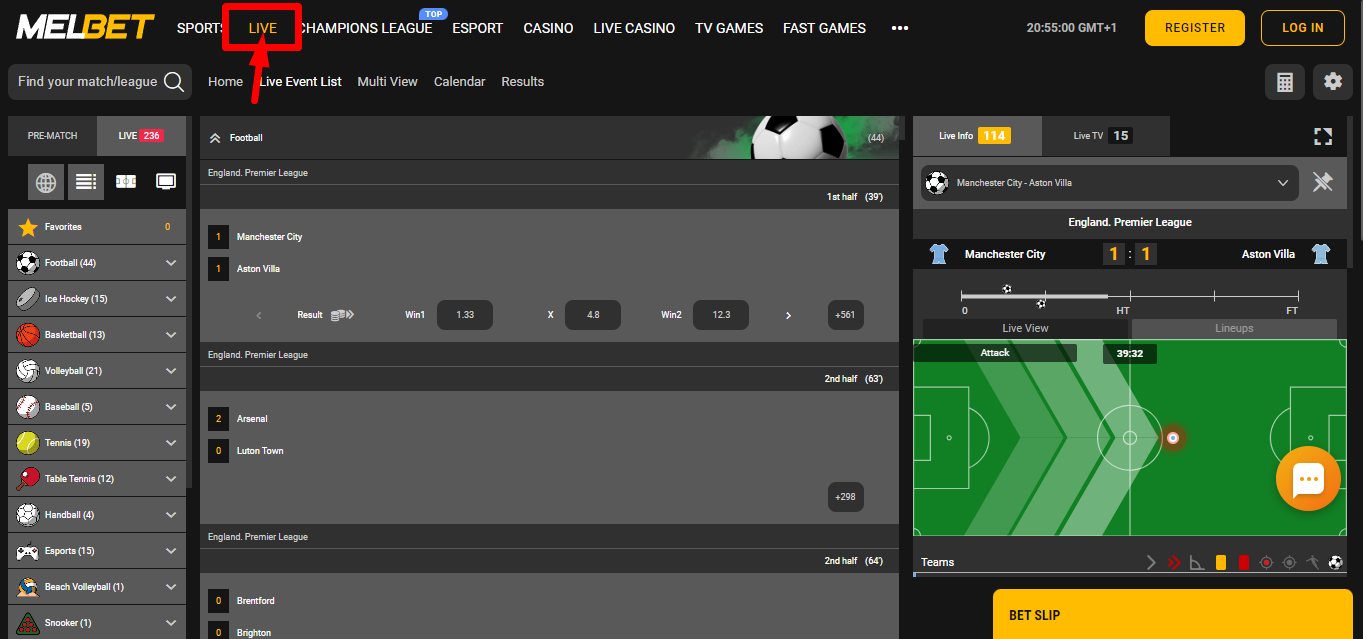1363x639 pixels.
Task: Click the pin icon beside match selector
Action: tap(1323, 182)
